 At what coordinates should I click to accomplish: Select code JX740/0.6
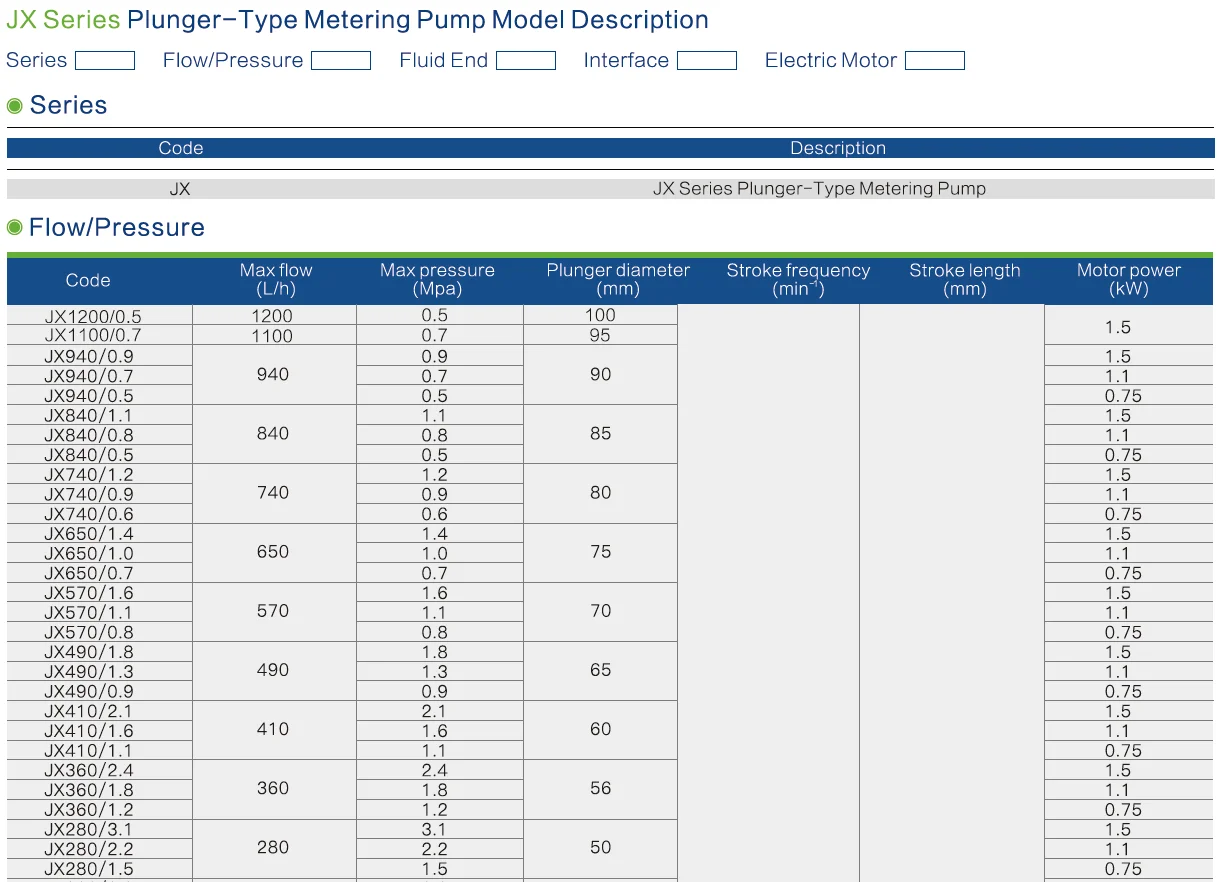click(100, 514)
